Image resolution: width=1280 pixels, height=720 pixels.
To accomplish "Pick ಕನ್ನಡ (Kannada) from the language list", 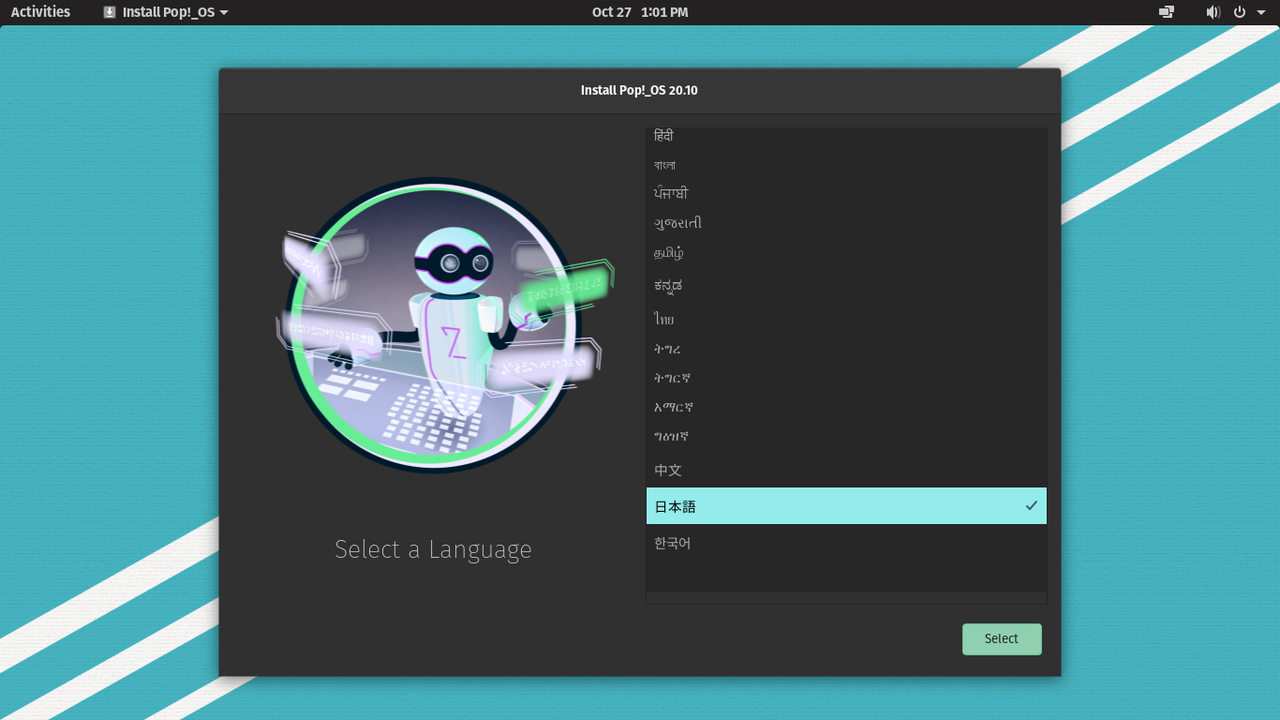I will pos(846,287).
